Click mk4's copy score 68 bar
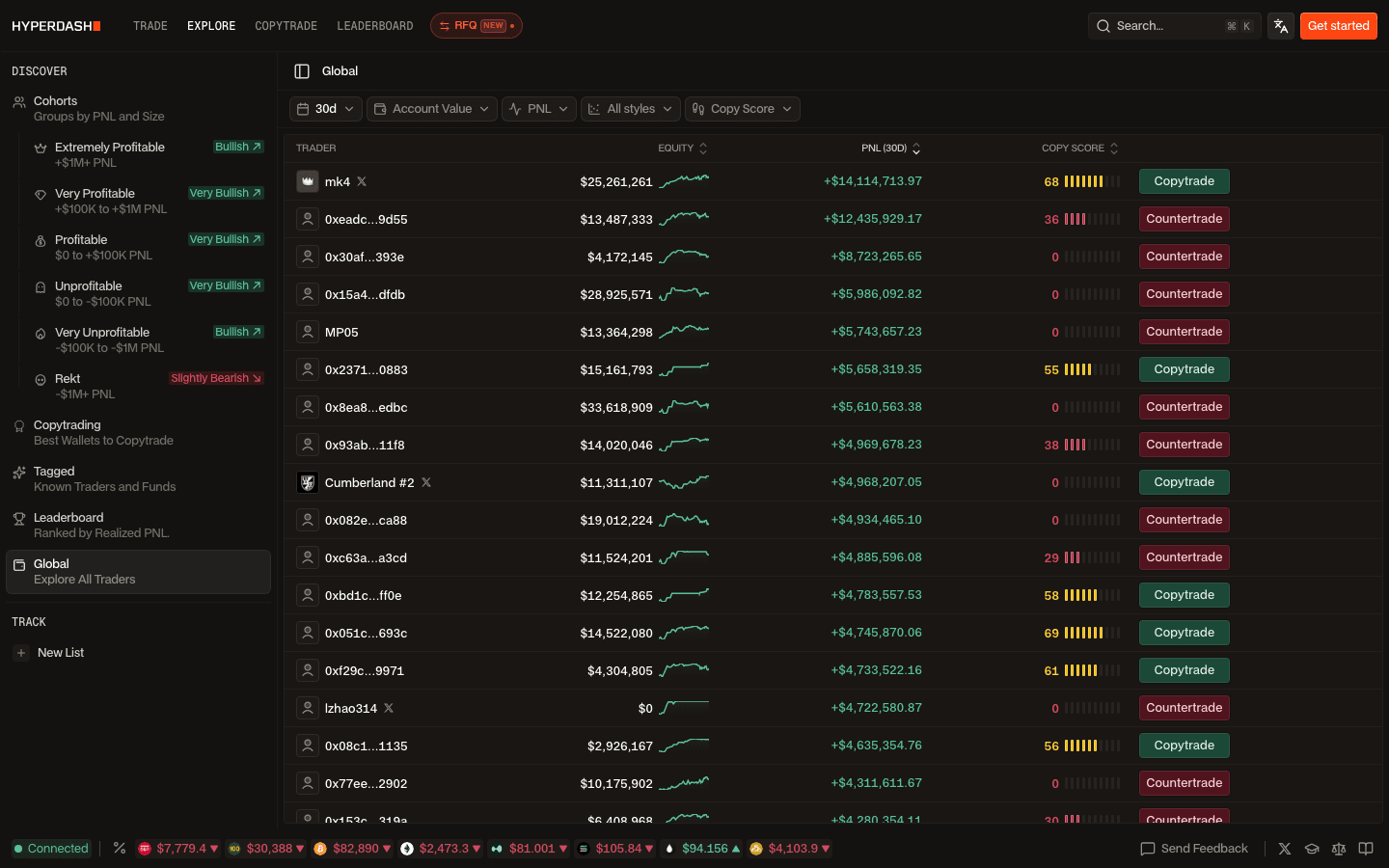1389x868 pixels. [x=1092, y=181]
